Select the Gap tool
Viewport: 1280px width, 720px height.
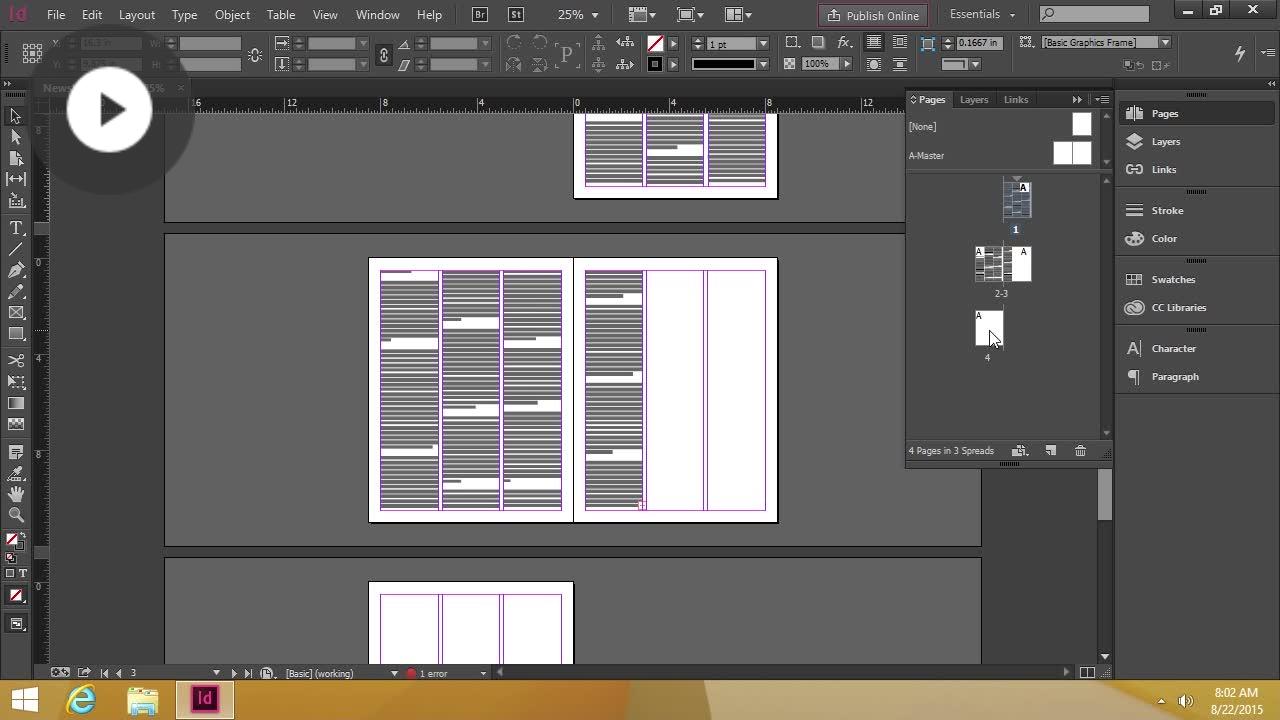pos(16,179)
